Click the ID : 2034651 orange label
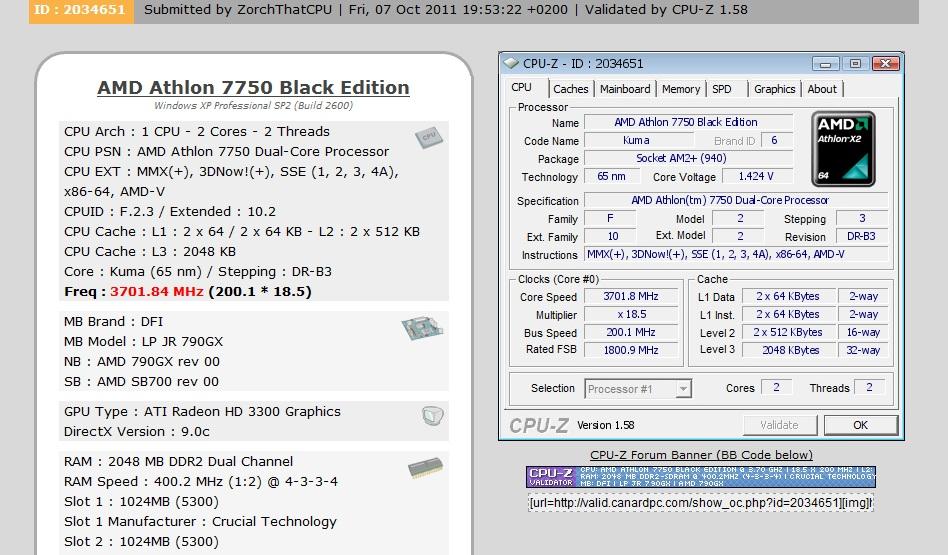This screenshot has width=948, height=555. coord(81,10)
